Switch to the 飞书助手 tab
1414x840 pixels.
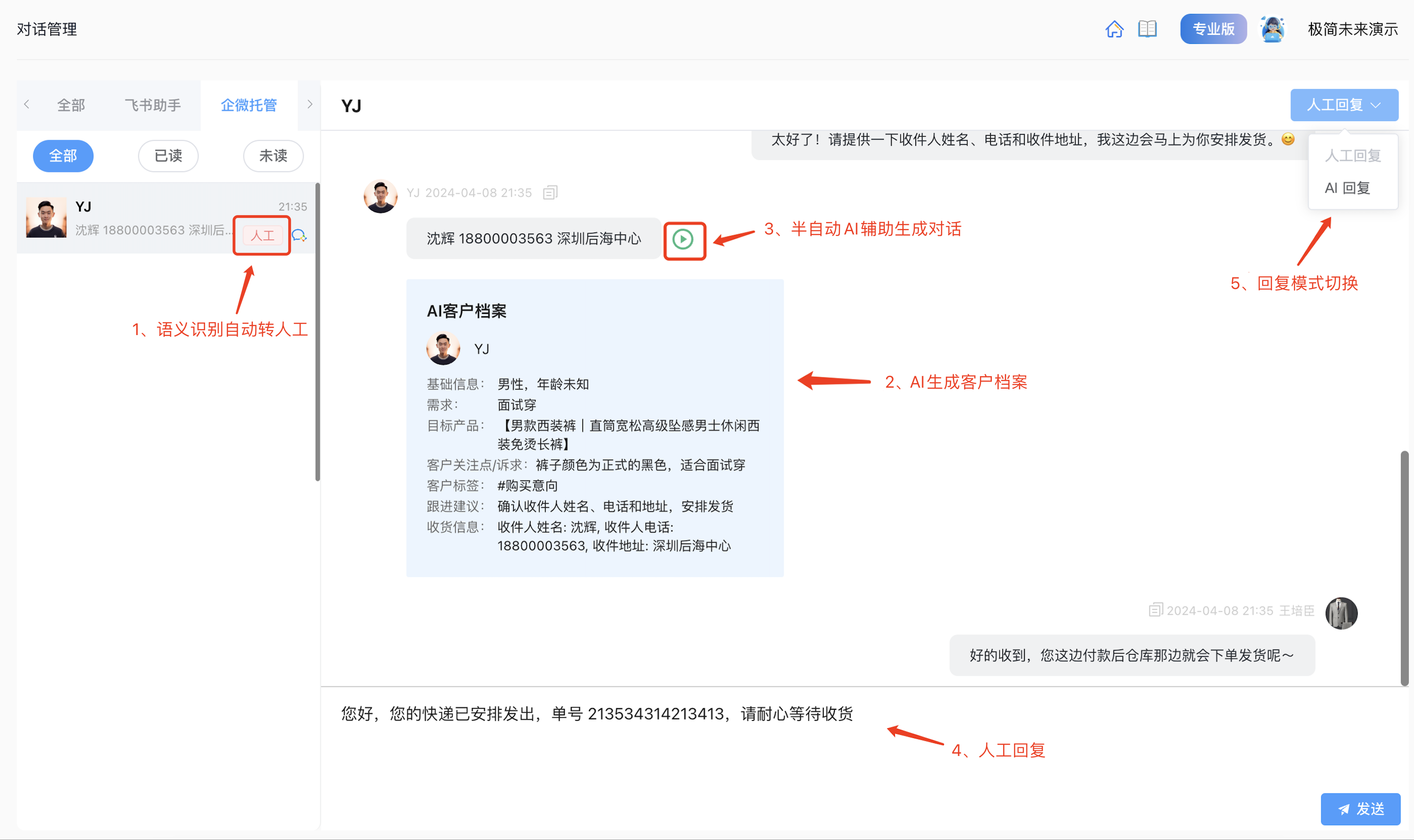point(152,105)
